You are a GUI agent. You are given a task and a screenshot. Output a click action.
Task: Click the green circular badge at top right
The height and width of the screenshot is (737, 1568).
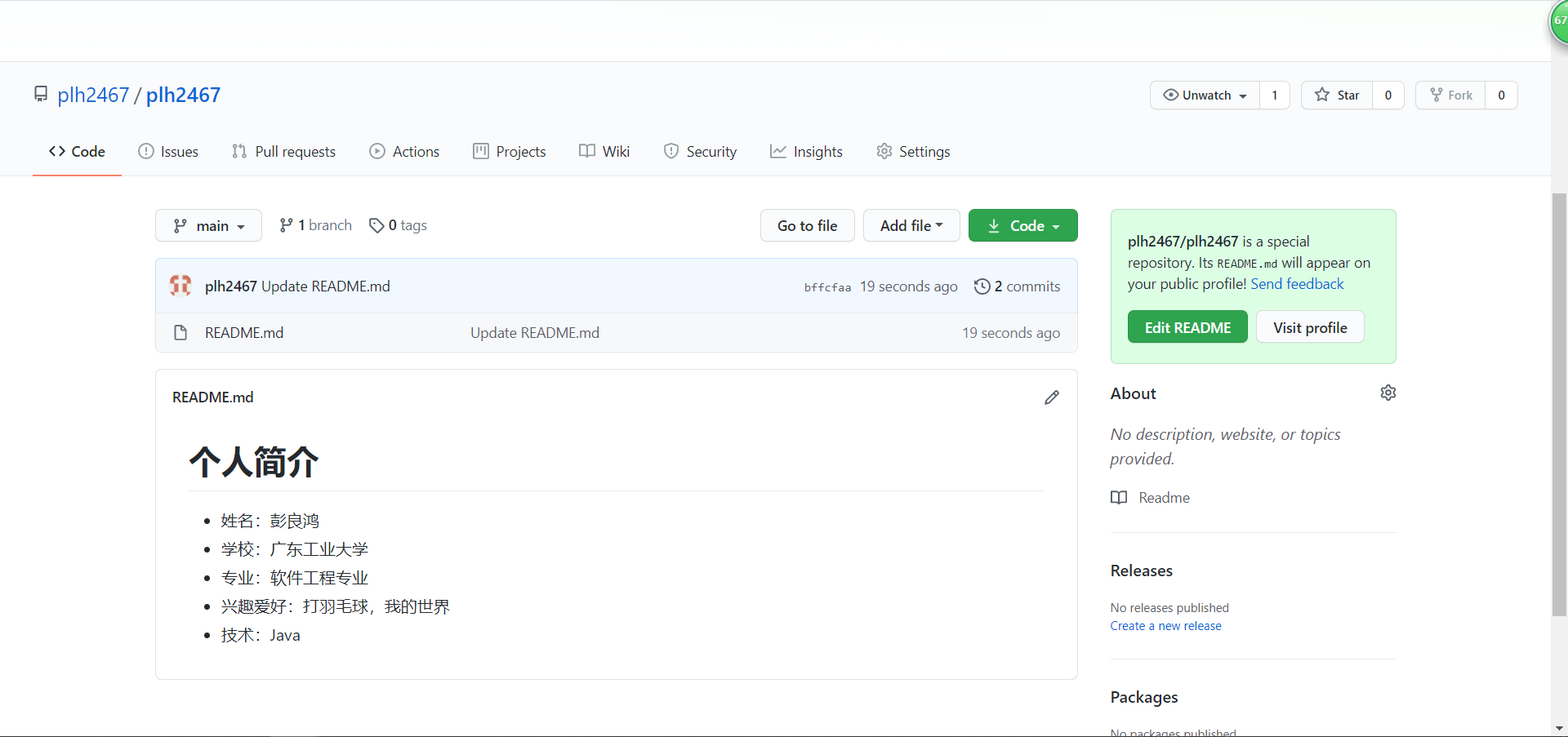(x=1558, y=21)
